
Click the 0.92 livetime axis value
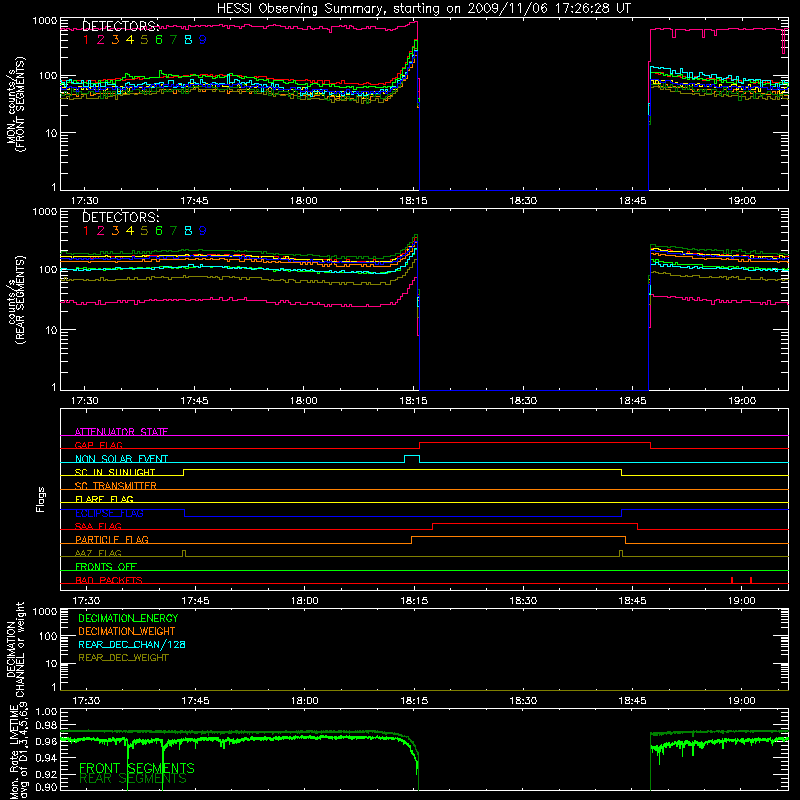coord(47,773)
